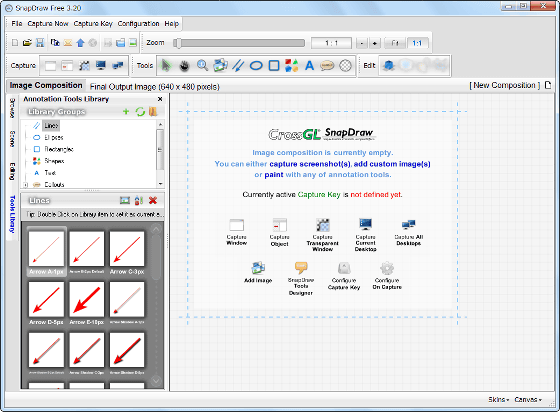Screen dimensions: 560x412
Task: Click the first Edit toolbar icon
Action: pos(388,66)
